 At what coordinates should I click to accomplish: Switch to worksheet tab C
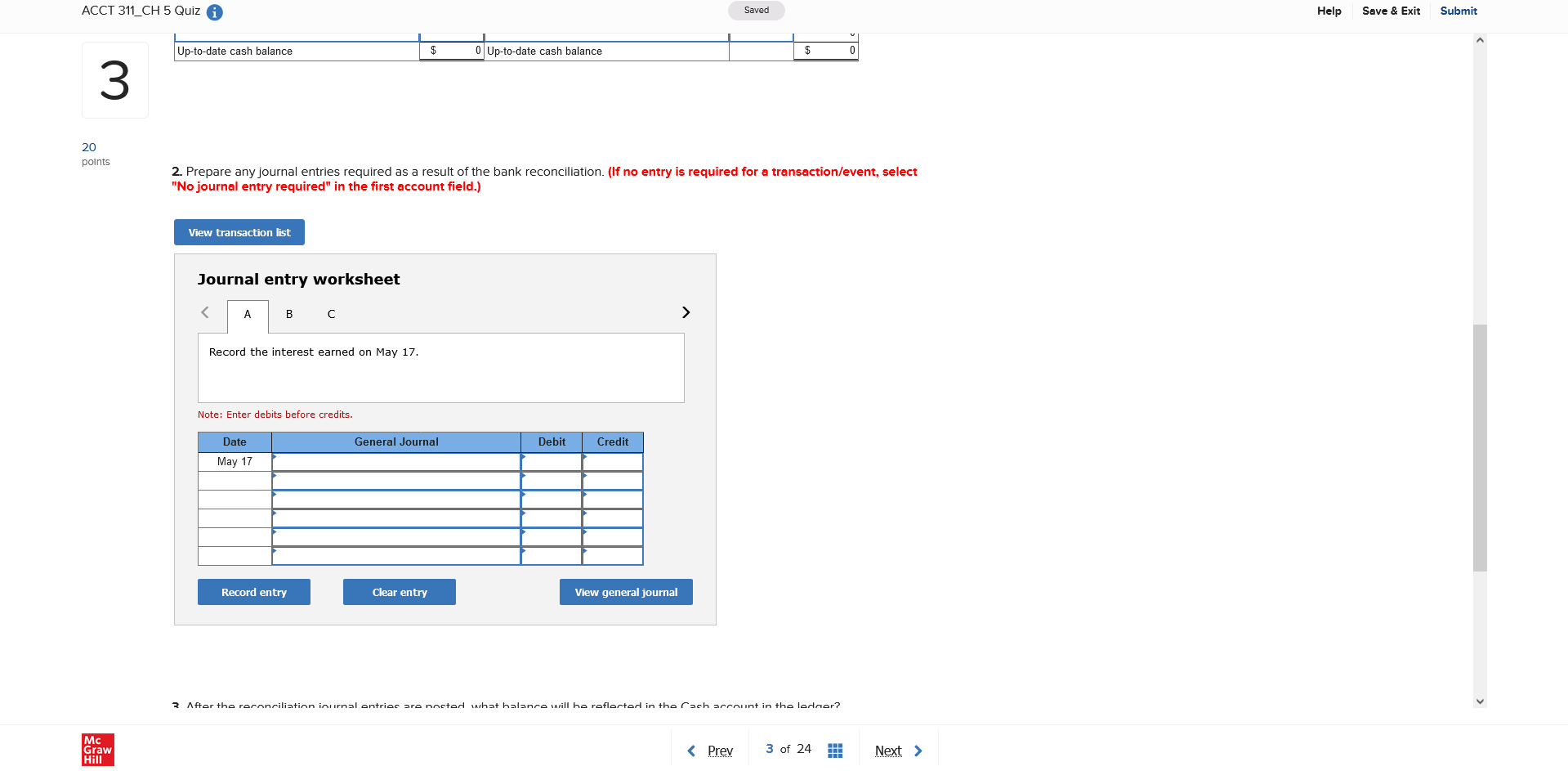click(331, 314)
